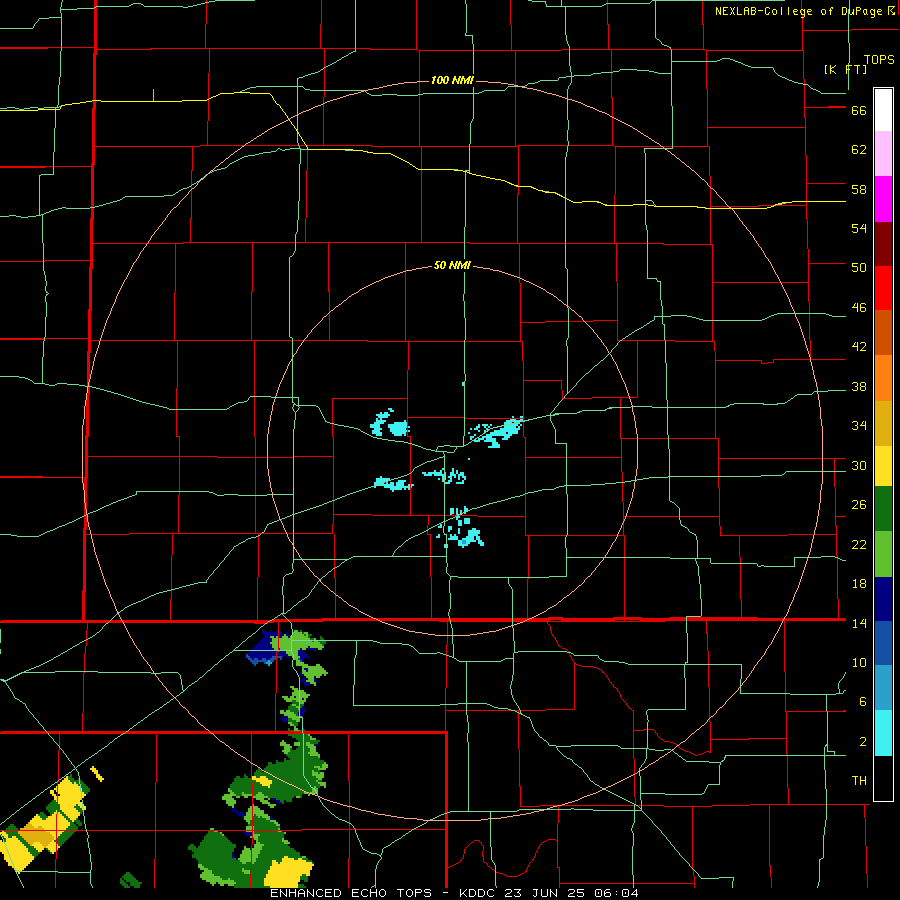Click legend value 46
Viewport: 900px width, 900px height.
click(859, 308)
